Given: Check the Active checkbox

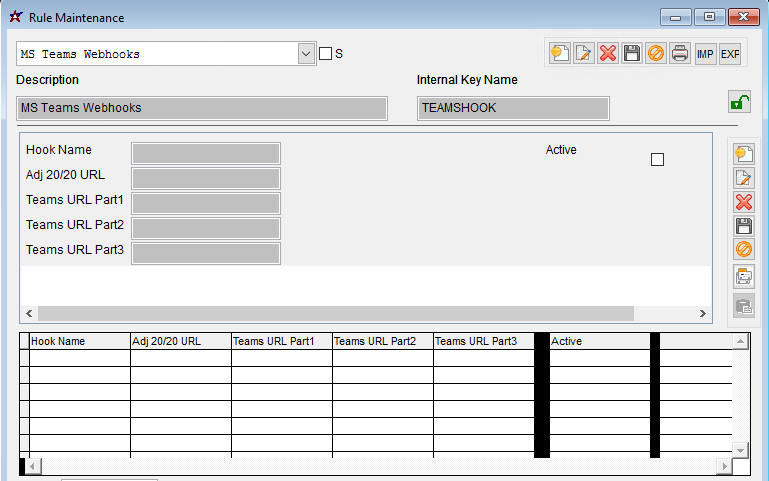Looking at the screenshot, I should 657,159.
